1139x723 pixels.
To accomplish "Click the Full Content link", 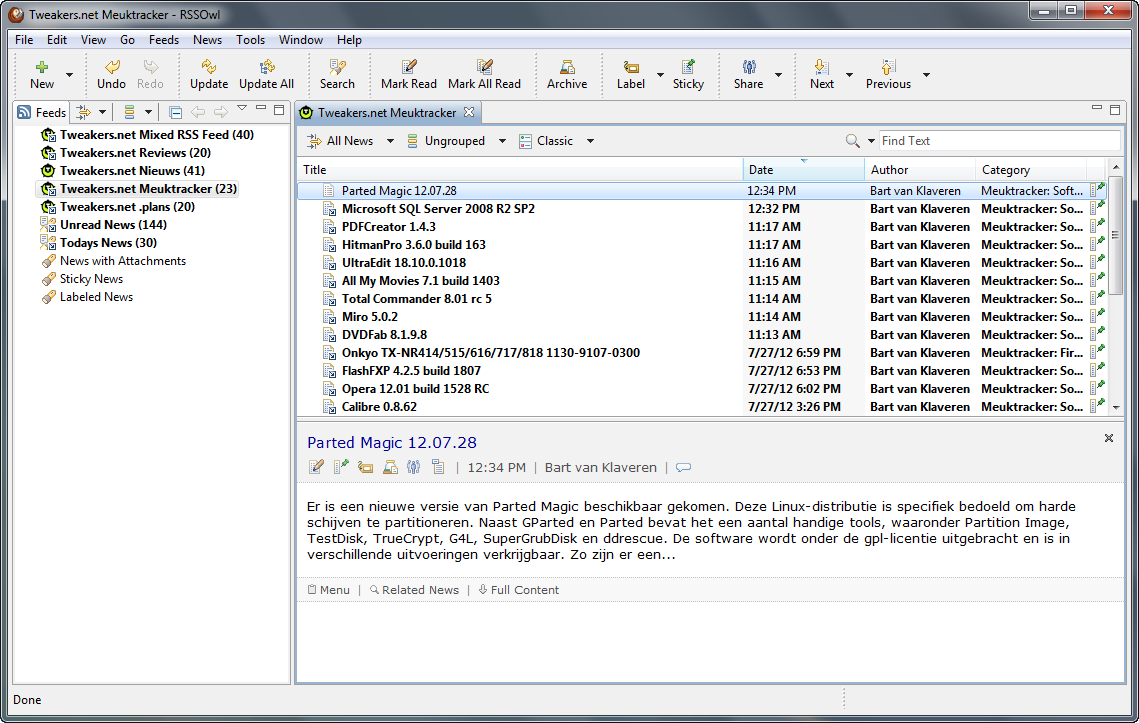I will tap(524, 590).
